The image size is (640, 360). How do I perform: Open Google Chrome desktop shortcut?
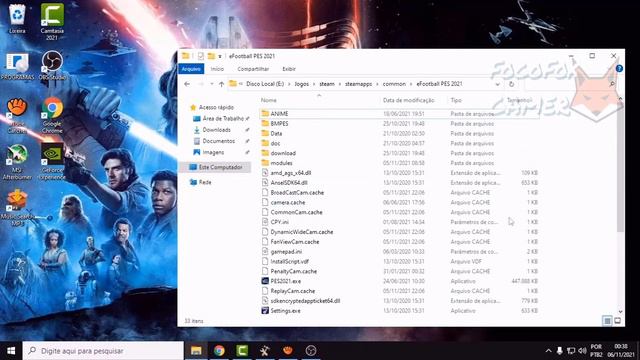pos(52,114)
